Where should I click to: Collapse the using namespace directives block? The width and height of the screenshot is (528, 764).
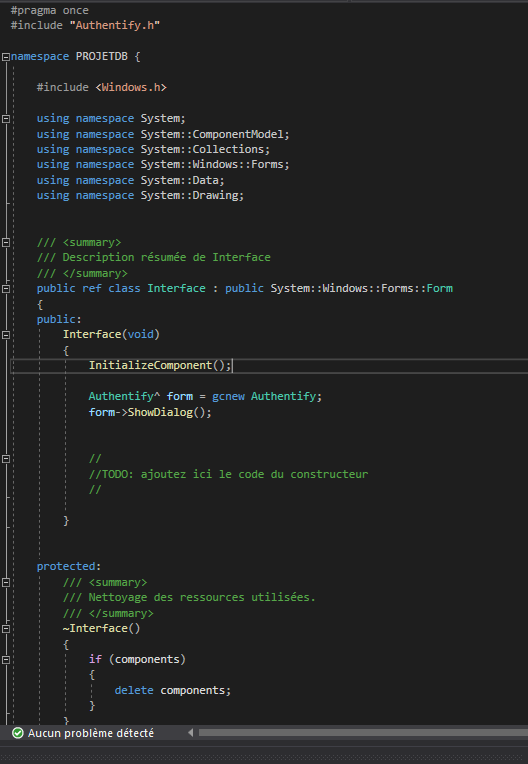6,119
